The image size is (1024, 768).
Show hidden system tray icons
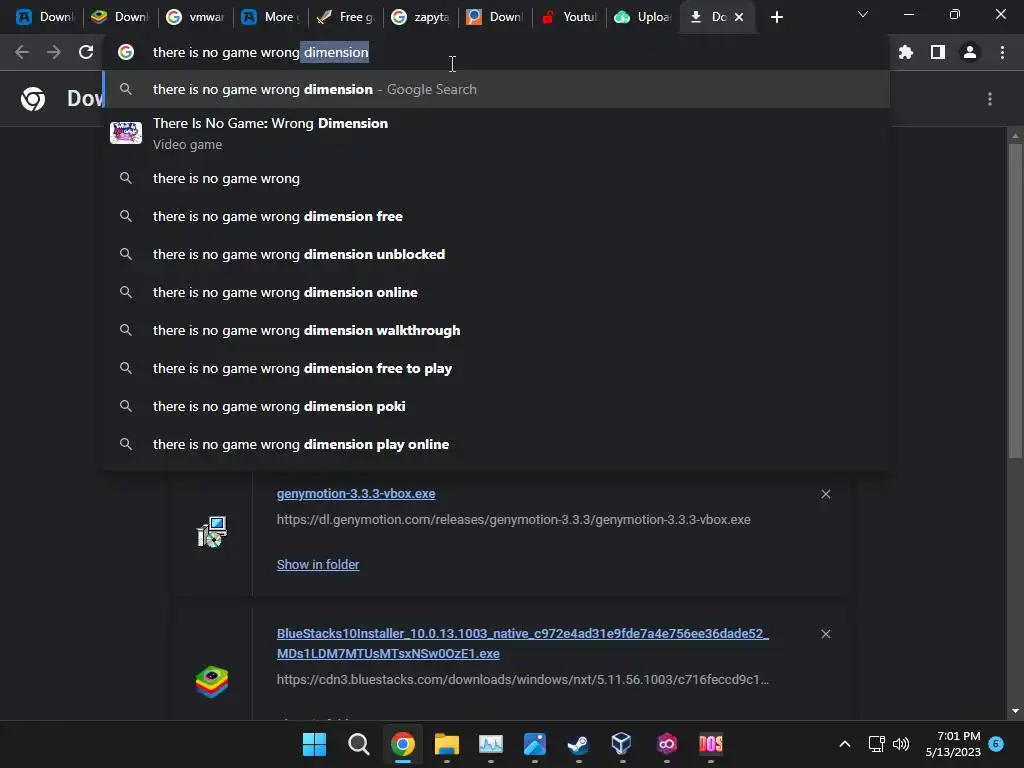point(844,744)
